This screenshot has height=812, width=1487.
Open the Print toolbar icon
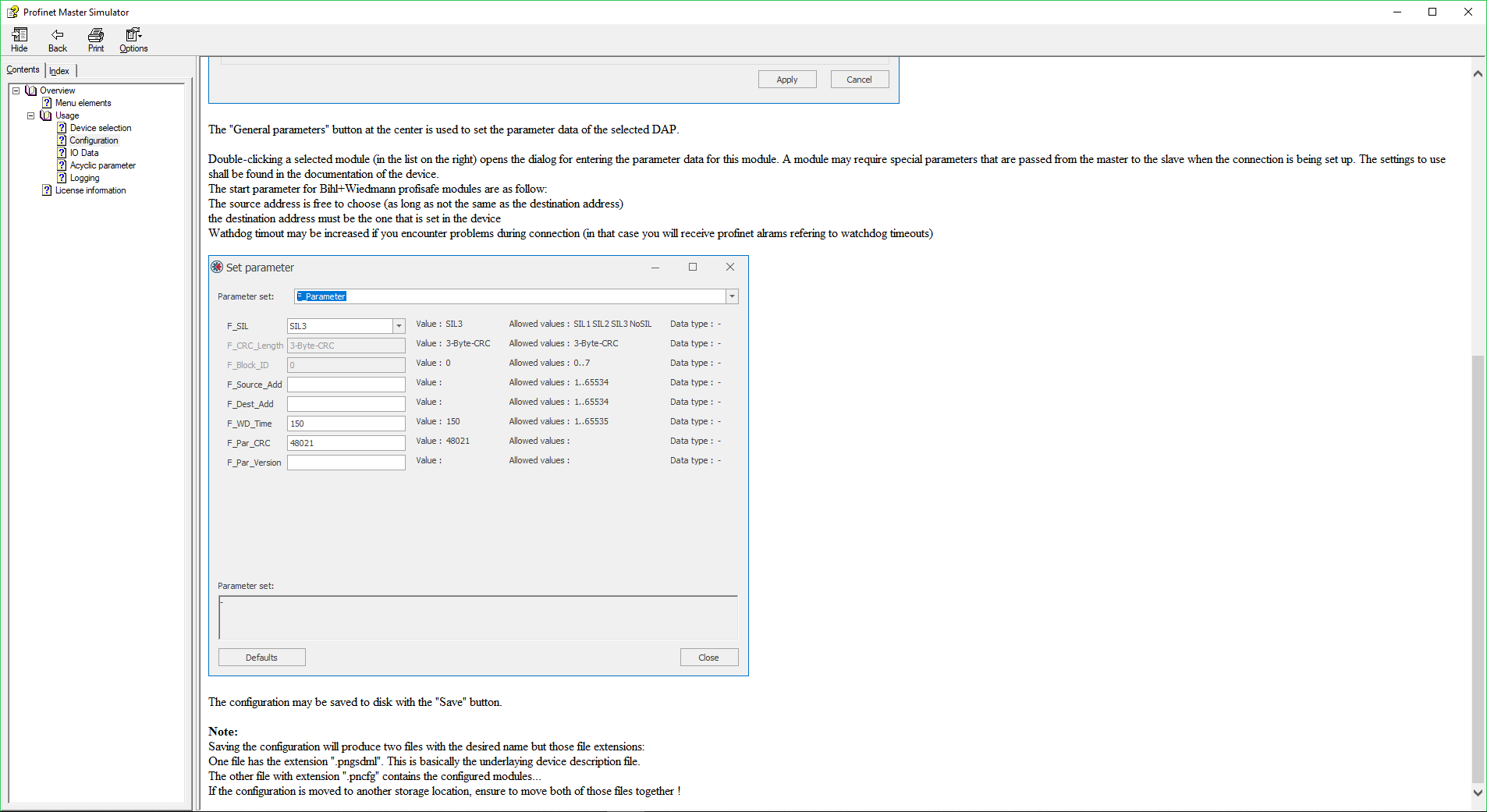pyautogui.click(x=95, y=36)
